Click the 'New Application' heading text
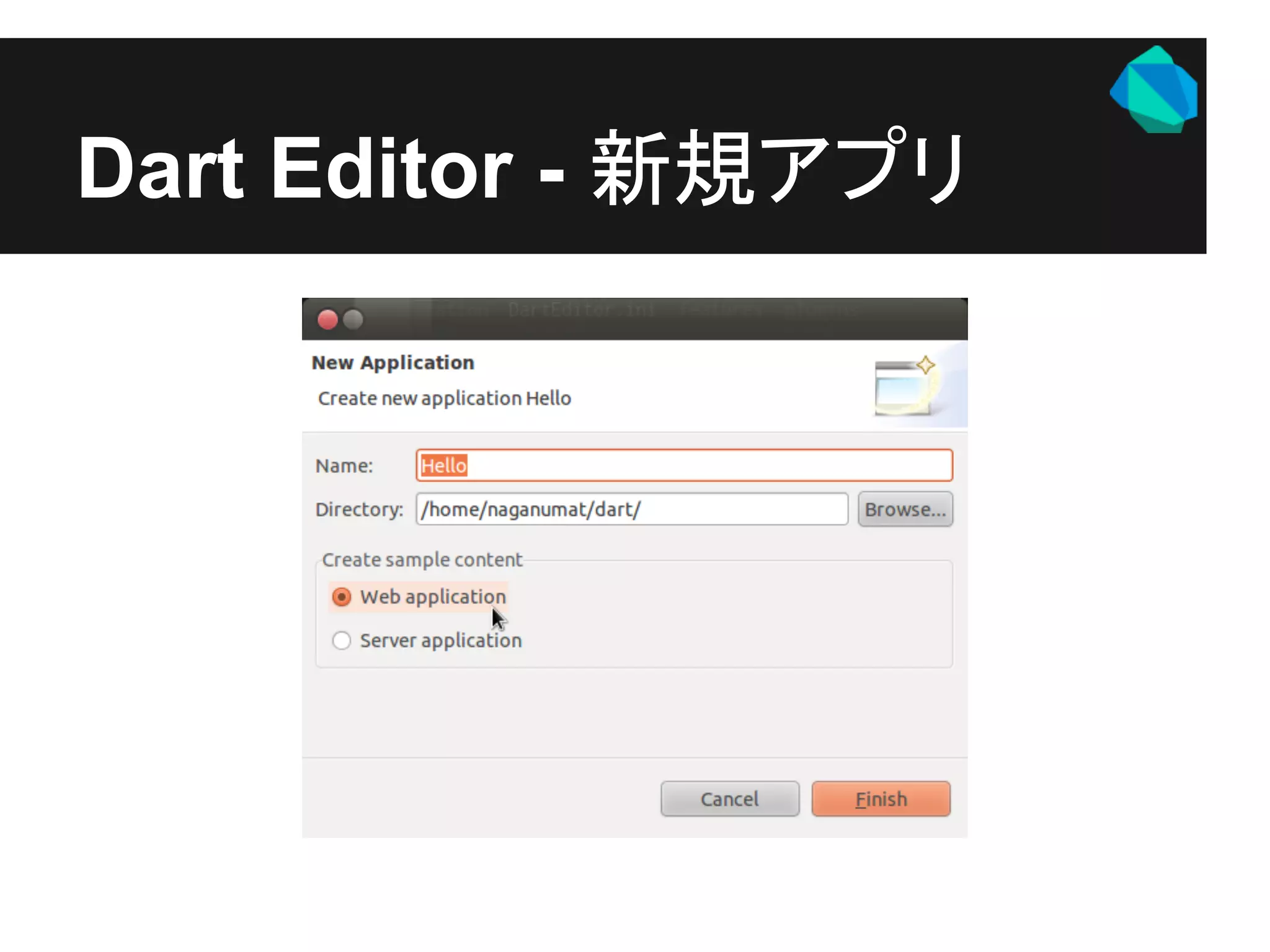 (393, 363)
